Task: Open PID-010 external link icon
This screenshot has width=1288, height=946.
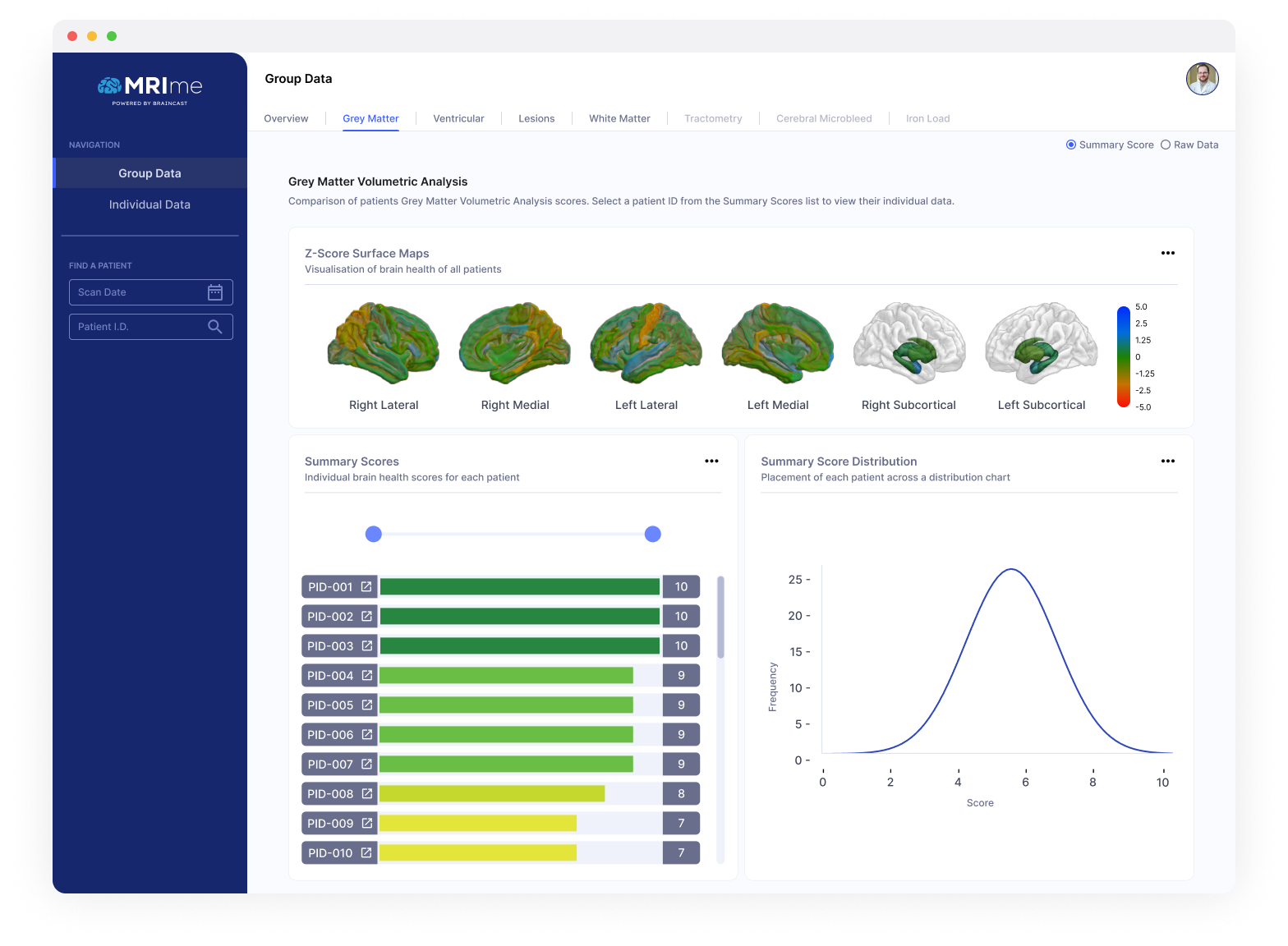Action: click(366, 853)
